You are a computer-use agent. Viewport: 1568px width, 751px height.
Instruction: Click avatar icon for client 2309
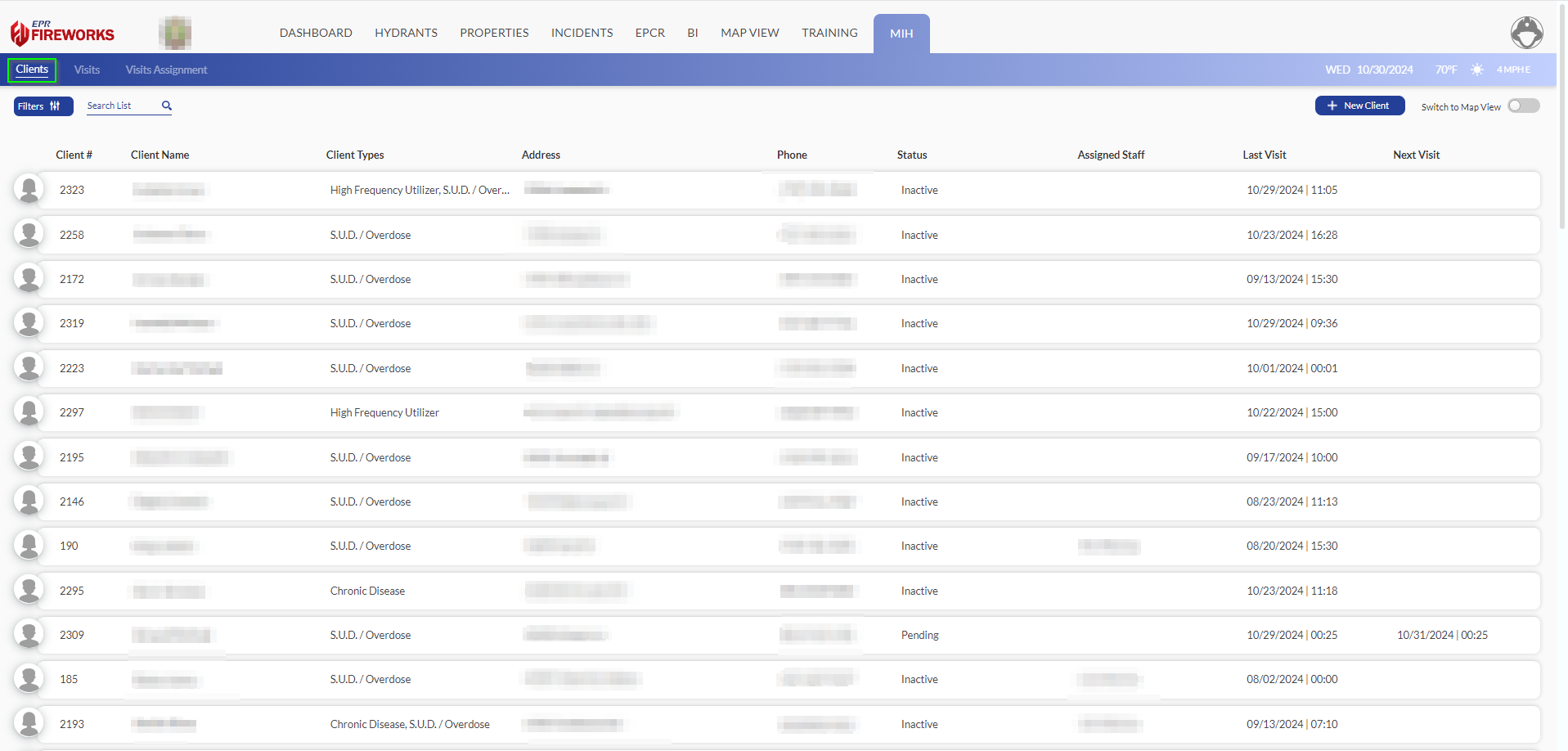click(29, 634)
